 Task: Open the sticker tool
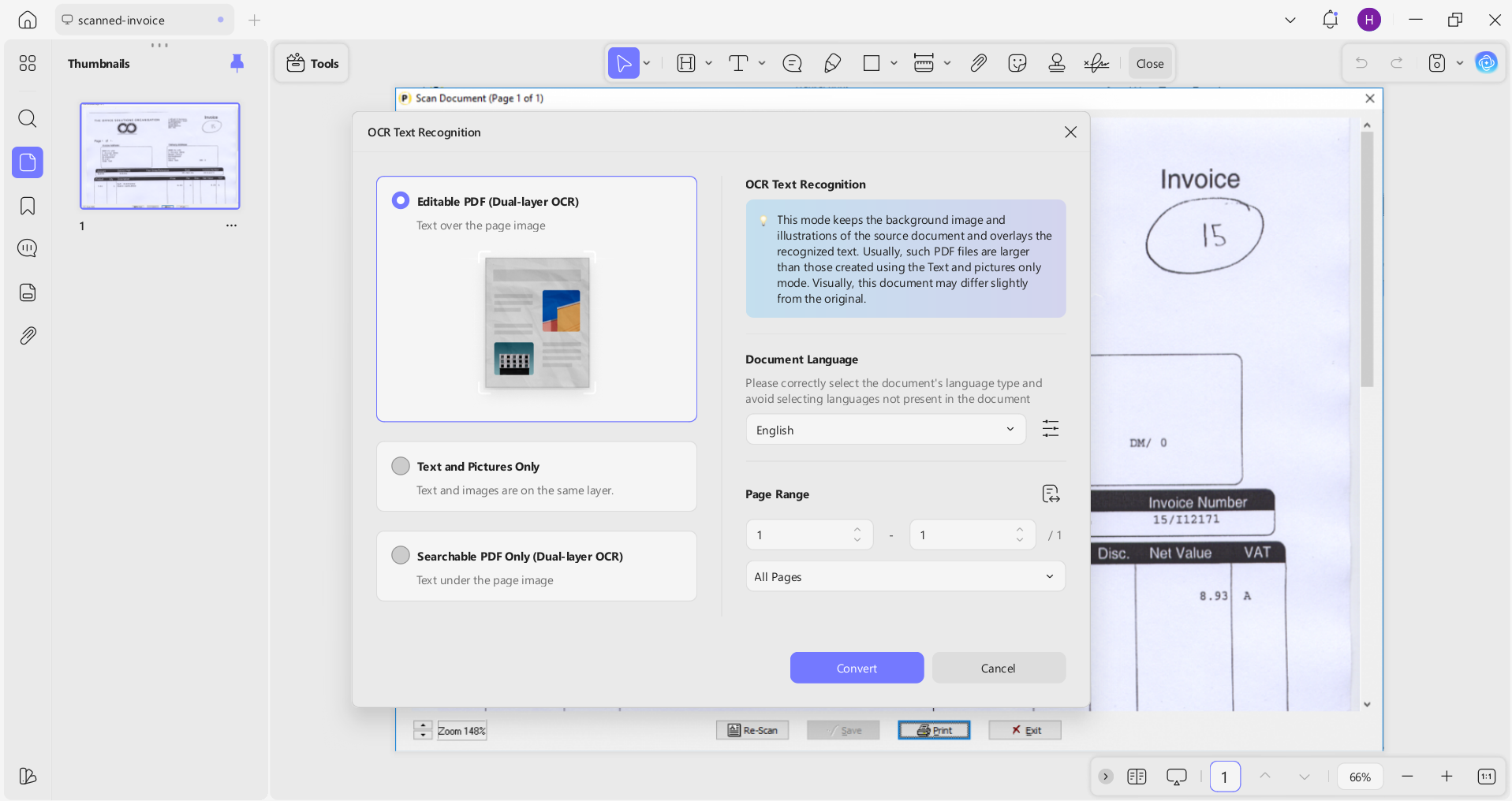[1017, 63]
